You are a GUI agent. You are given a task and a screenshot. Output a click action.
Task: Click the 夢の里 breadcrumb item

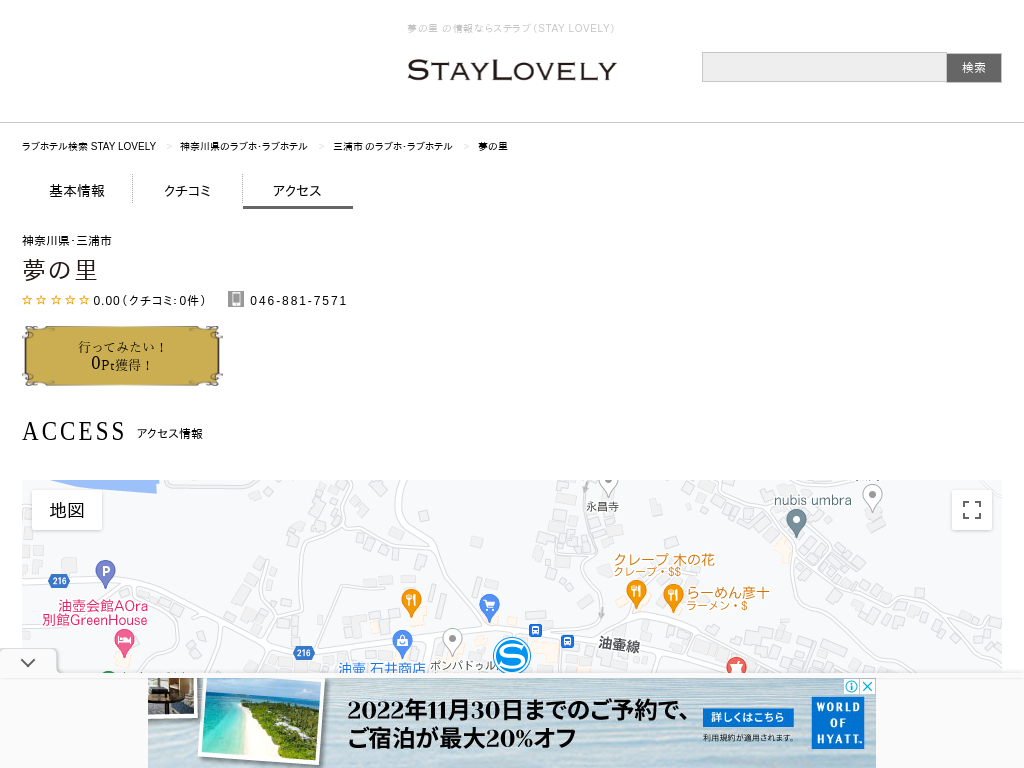click(492, 146)
